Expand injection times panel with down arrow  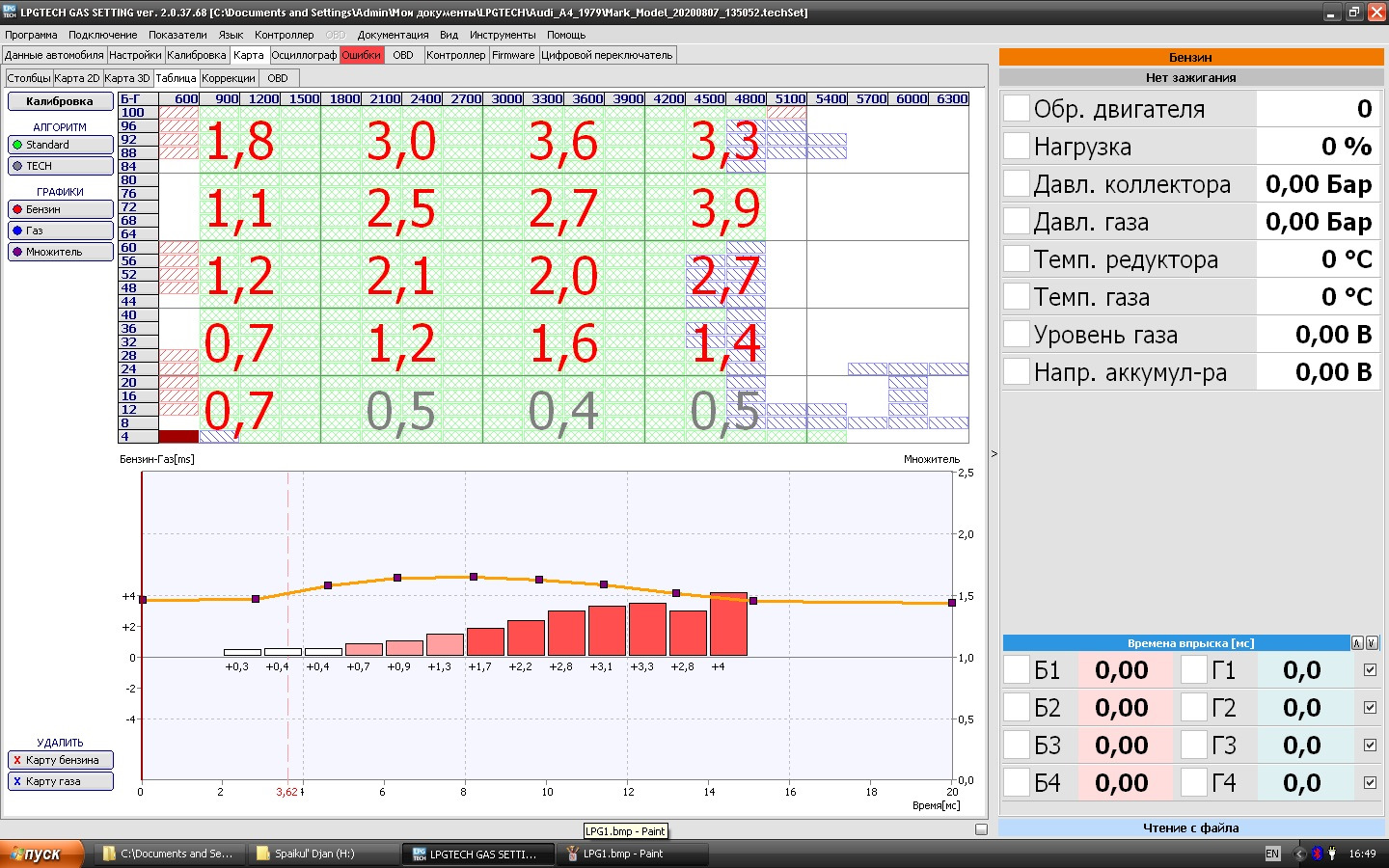1372,643
